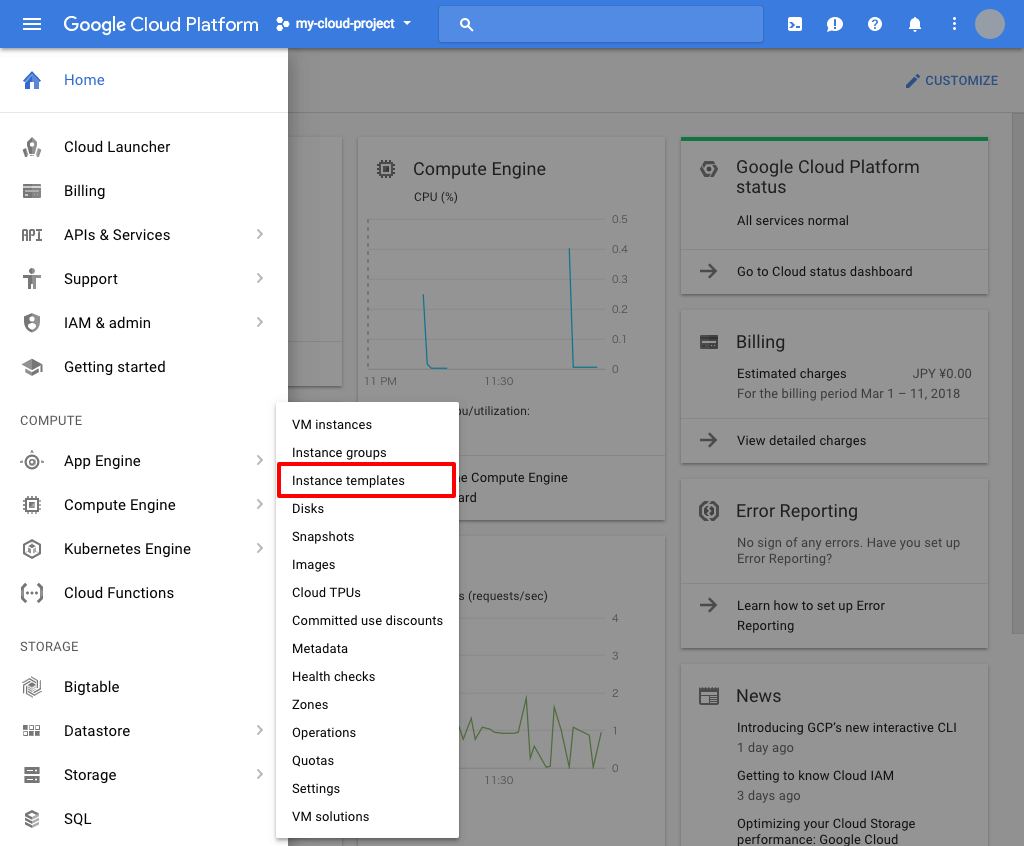Screen dimensions: 1024x846
Task: Click the CUSTOMIZE button
Action: (952, 80)
